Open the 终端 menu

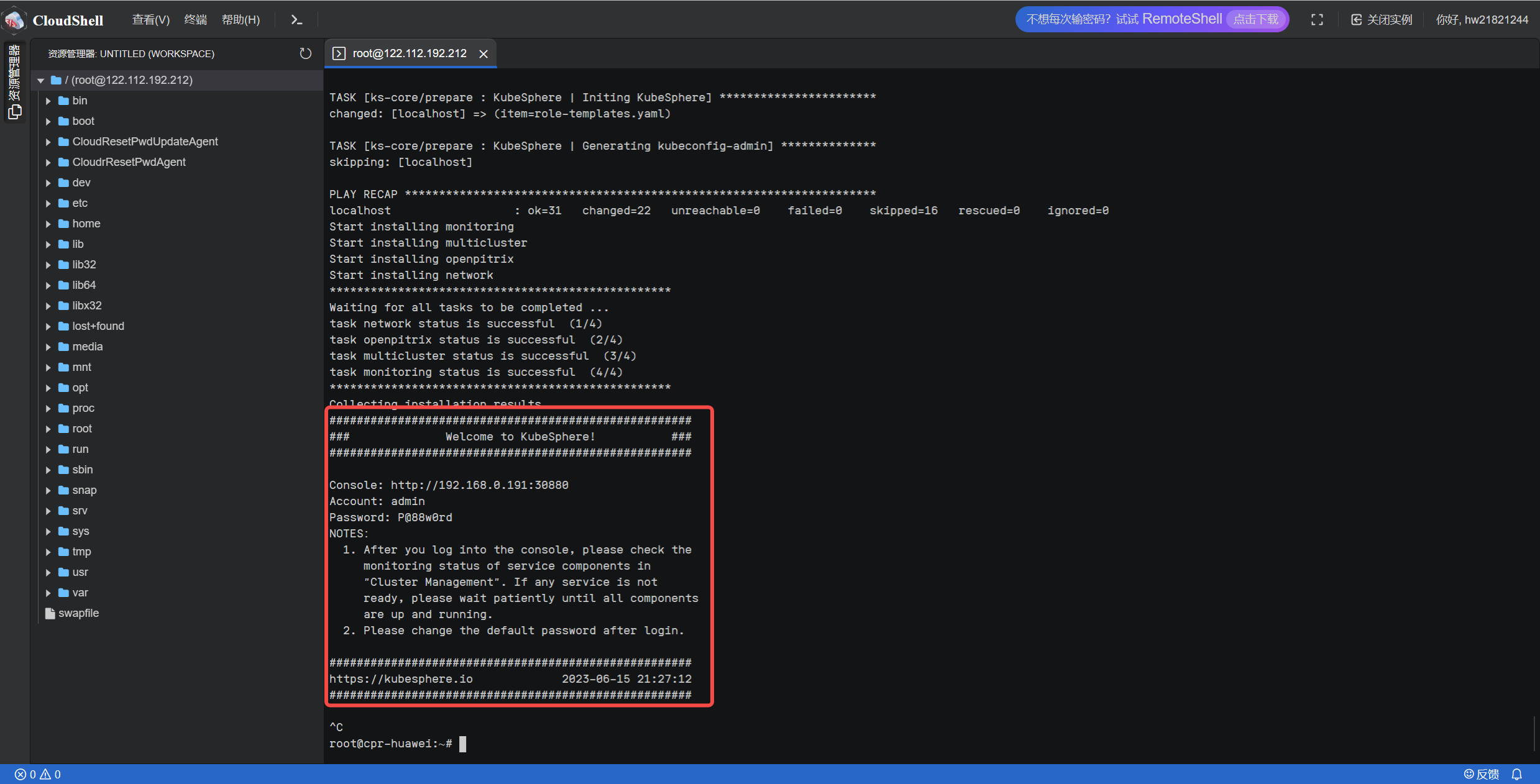pyautogui.click(x=196, y=20)
